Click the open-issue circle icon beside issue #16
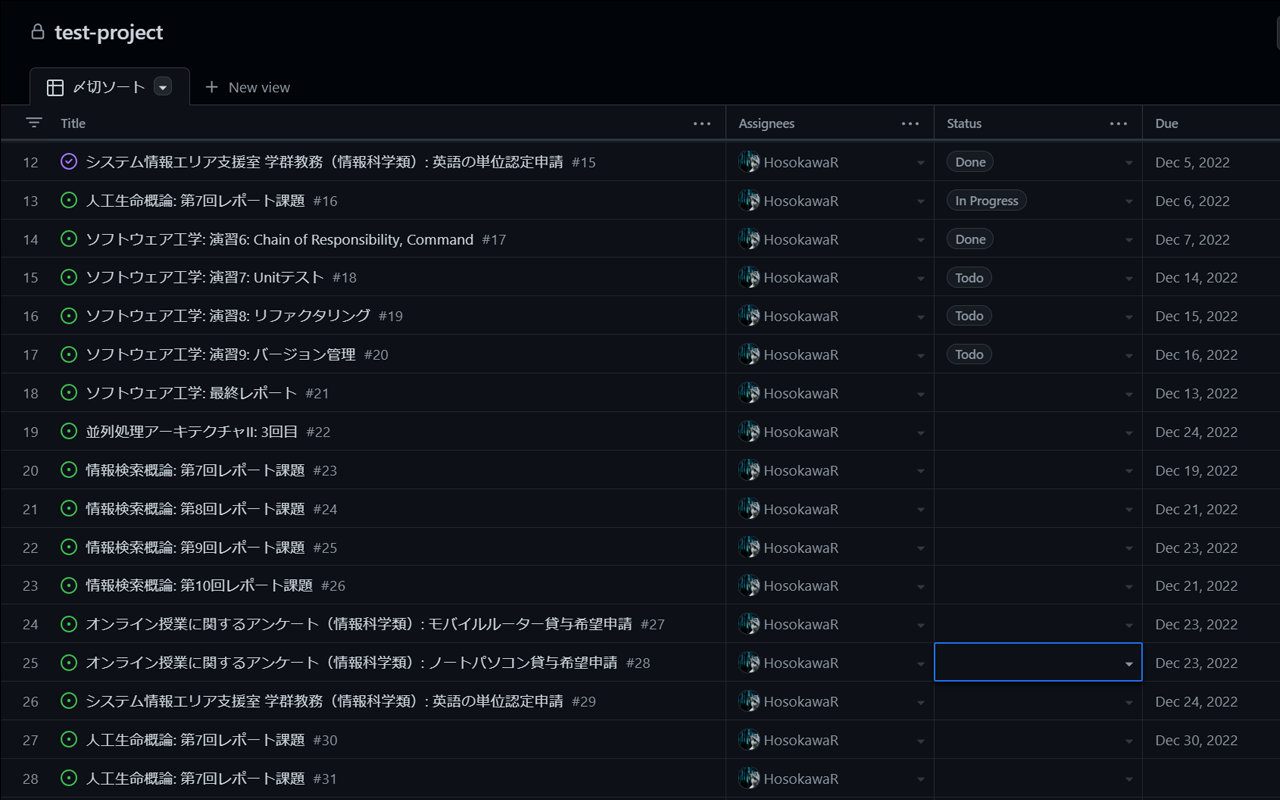This screenshot has width=1280, height=800. tap(68, 200)
